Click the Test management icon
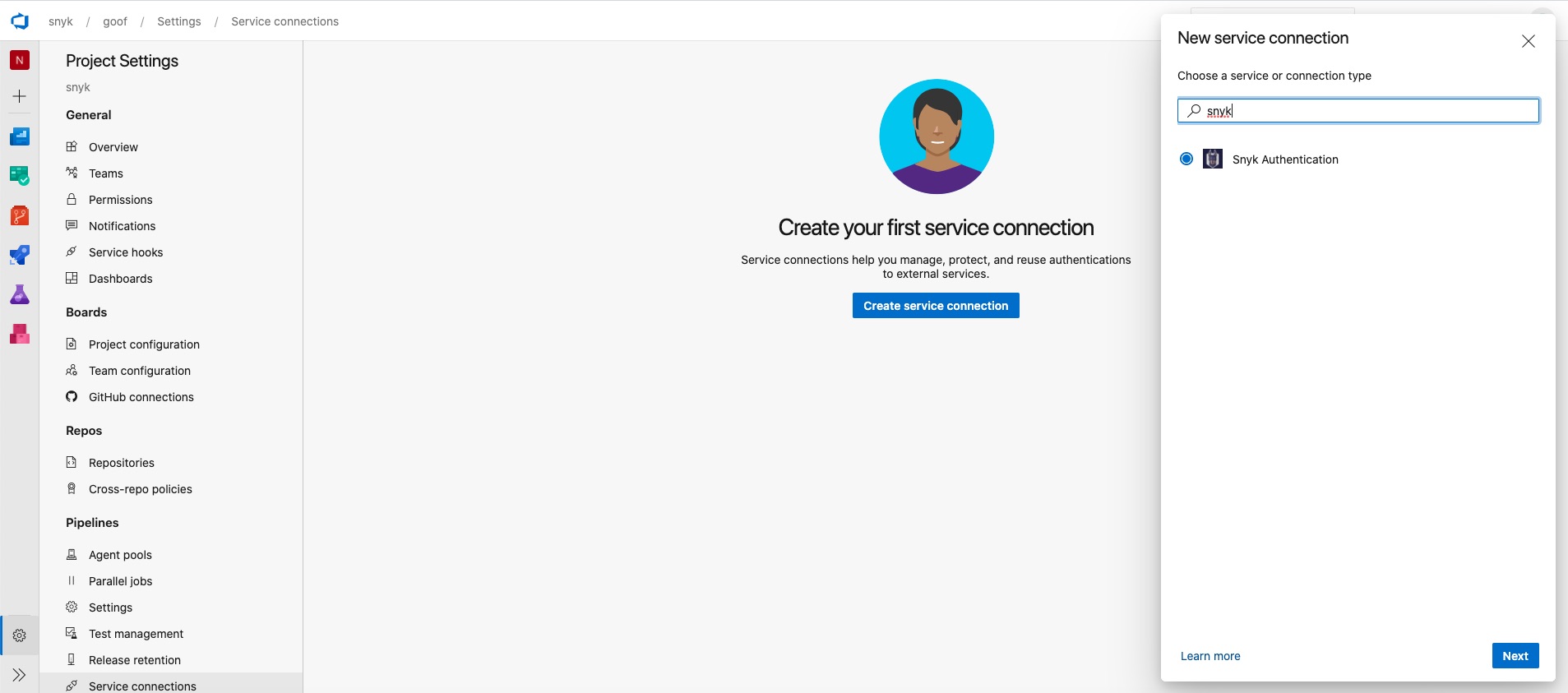Image resolution: width=1568 pixels, height=693 pixels. [72, 633]
